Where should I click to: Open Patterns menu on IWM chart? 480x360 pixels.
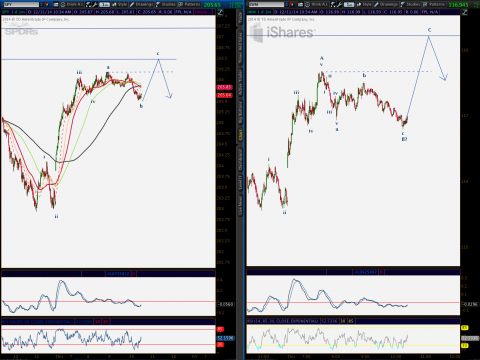pyautogui.click(x=434, y=4)
